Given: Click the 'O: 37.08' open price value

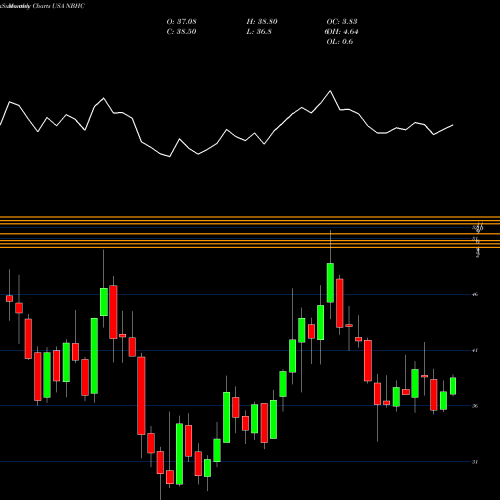Looking at the screenshot, I should click(x=182, y=21).
